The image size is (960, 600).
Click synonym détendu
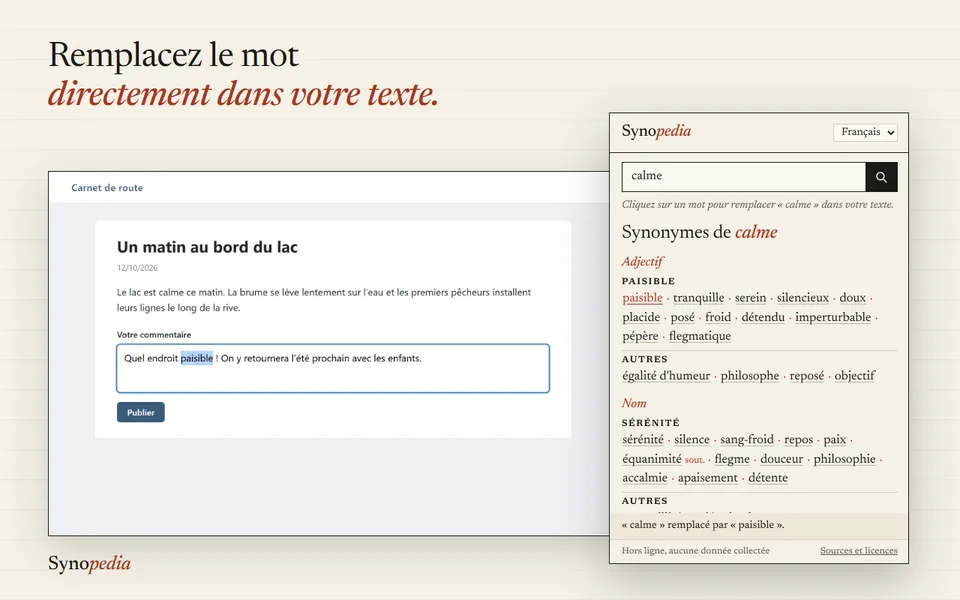pos(763,317)
